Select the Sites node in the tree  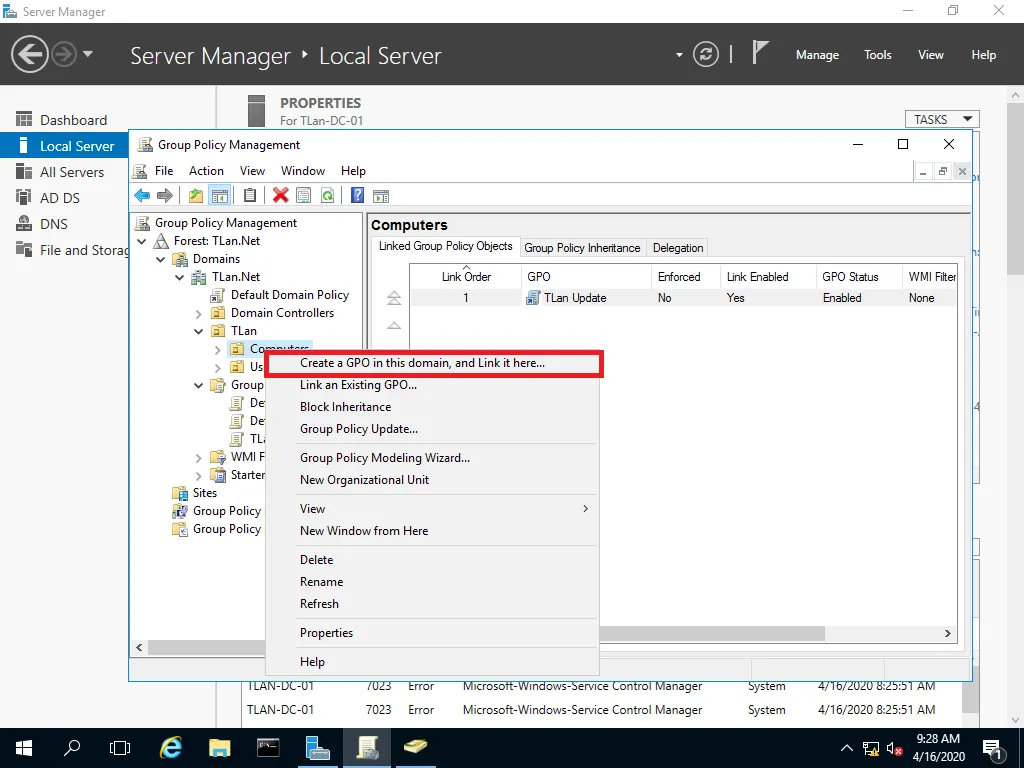tap(204, 493)
